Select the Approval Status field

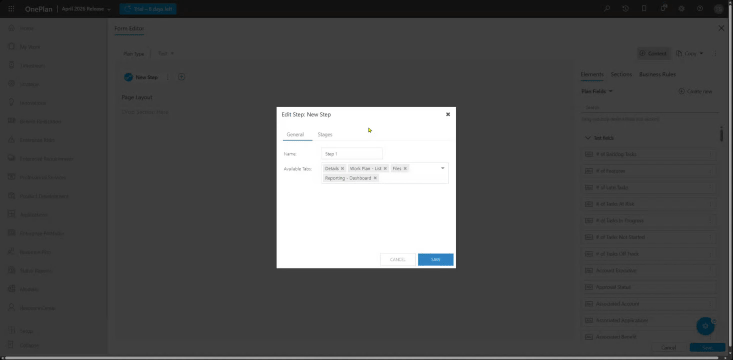(649, 287)
